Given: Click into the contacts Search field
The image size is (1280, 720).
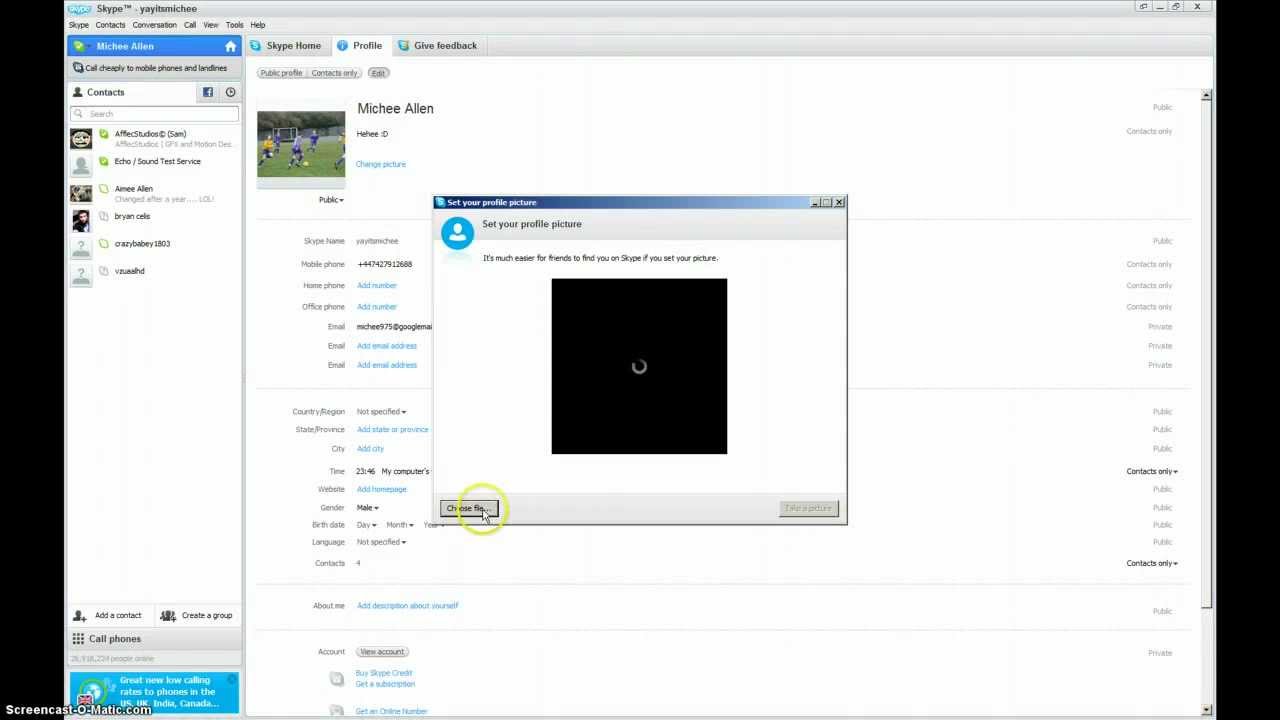Looking at the screenshot, I should [154, 113].
